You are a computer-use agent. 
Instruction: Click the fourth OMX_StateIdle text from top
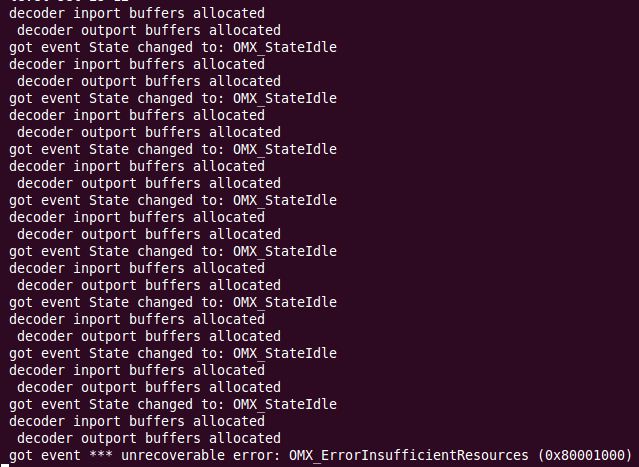285,200
